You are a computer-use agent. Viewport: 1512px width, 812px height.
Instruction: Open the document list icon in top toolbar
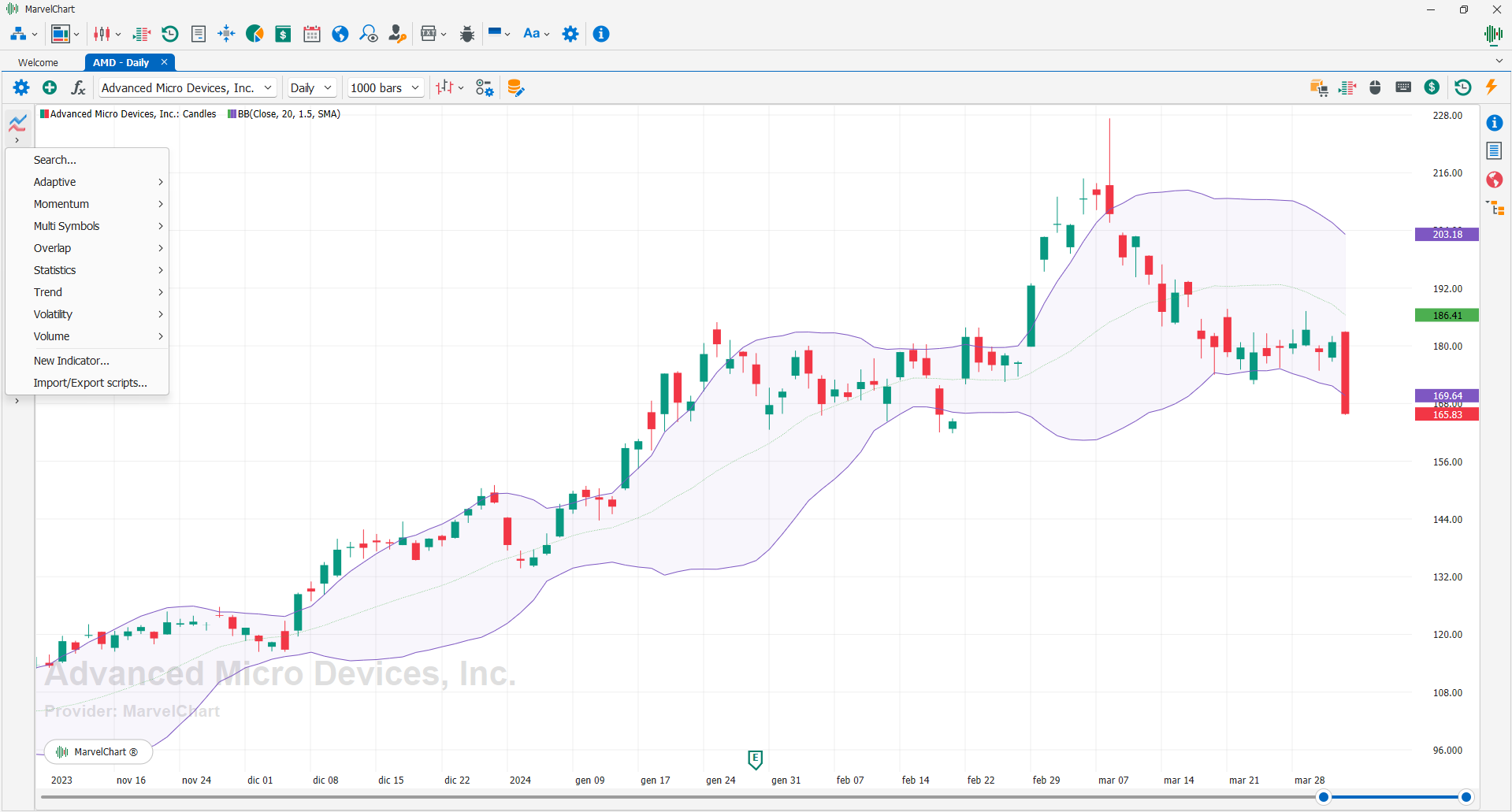[x=199, y=34]
